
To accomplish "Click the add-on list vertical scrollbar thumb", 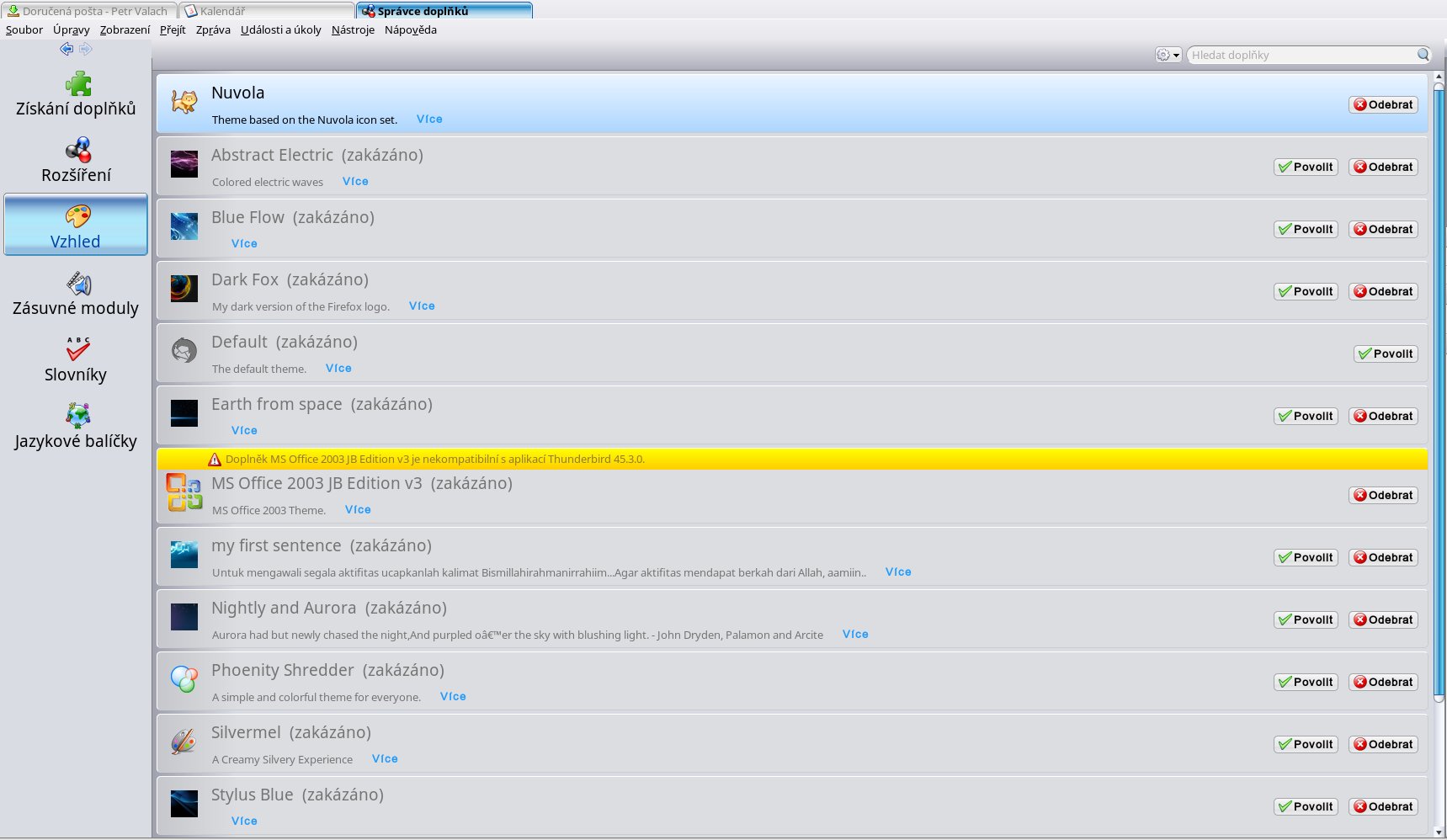I will coord(1439,391).
